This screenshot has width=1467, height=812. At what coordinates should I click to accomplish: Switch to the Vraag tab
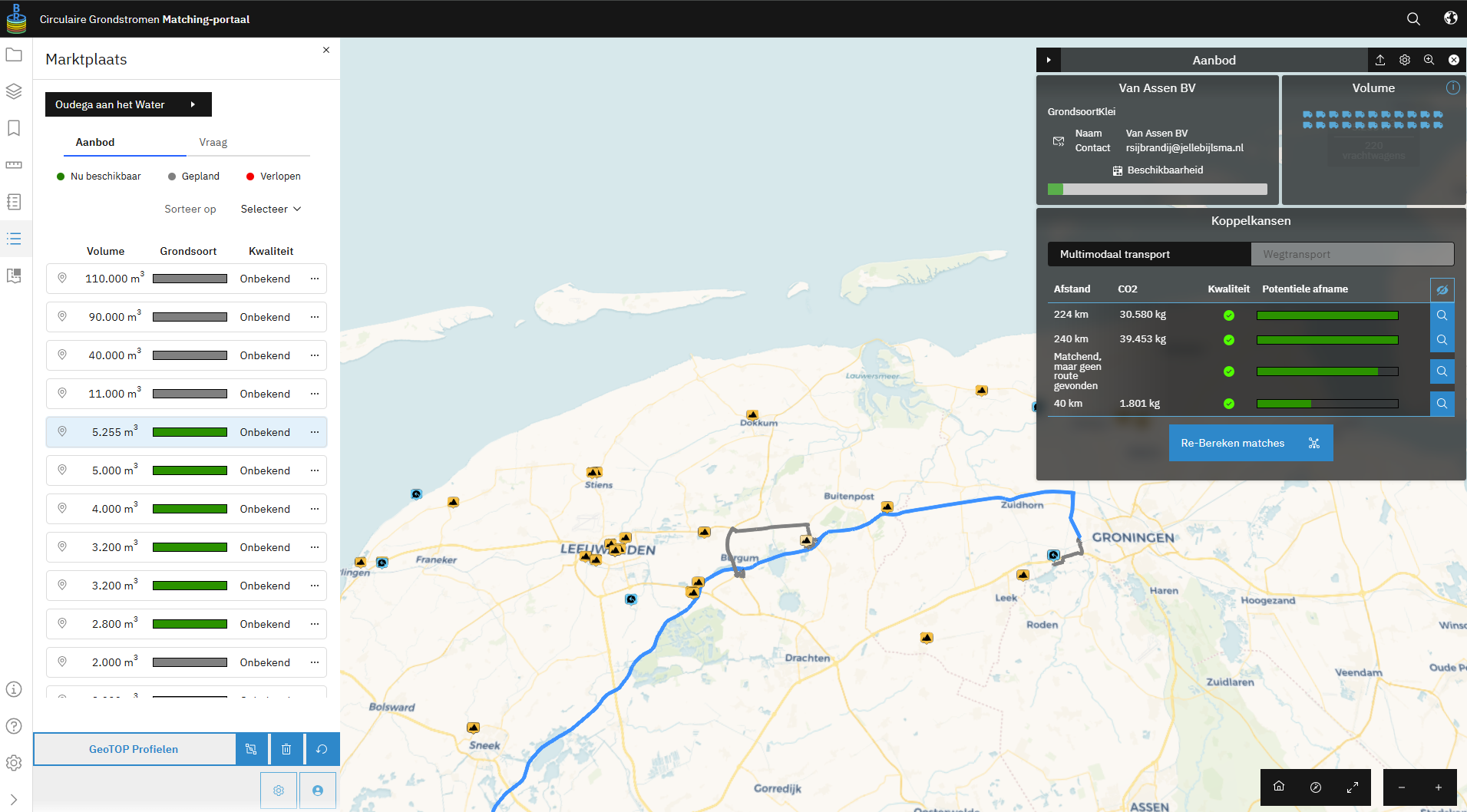213,142
